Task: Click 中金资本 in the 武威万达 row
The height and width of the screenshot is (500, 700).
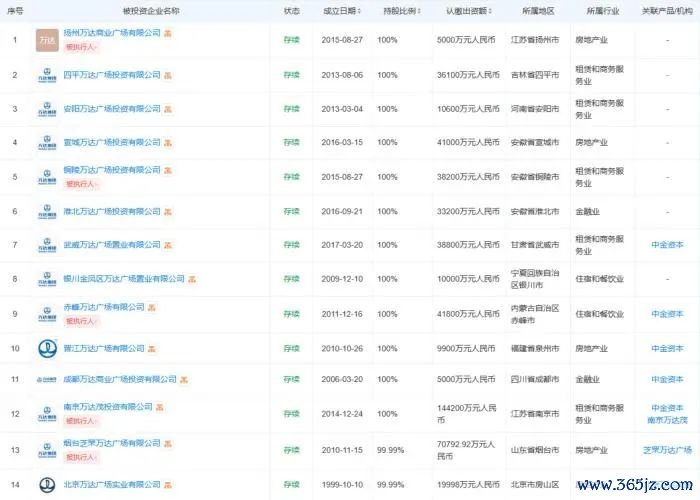Action: (x=667, y=245)
